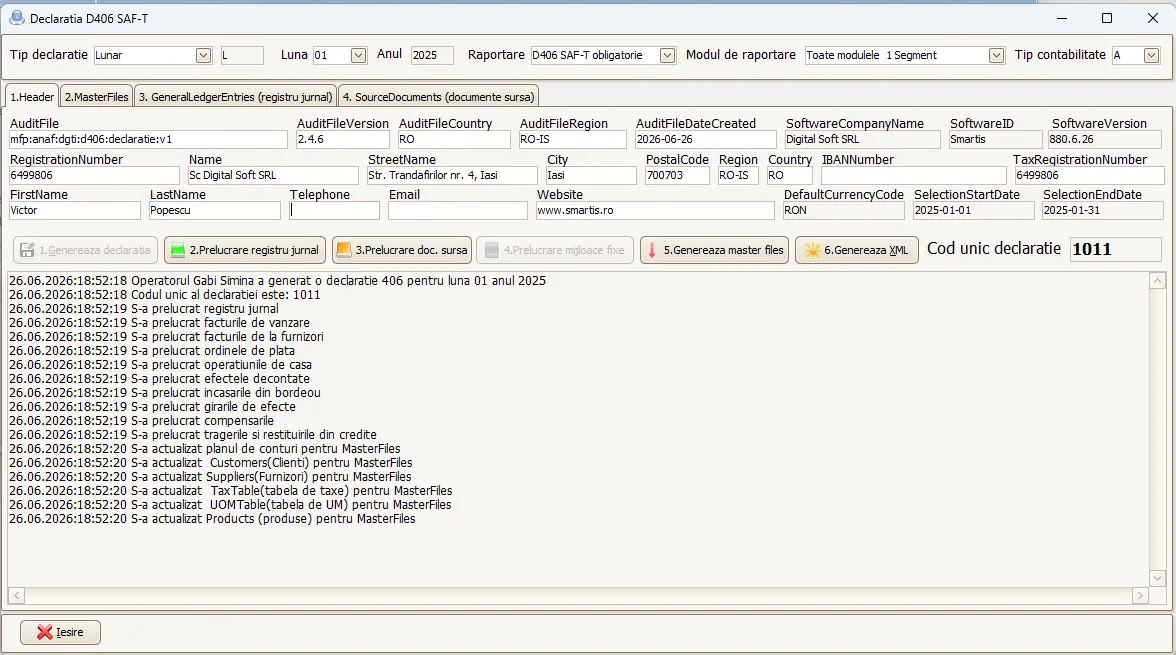Click the empty Email field
Viewport: 1176px width, 655px height.
tap(458, 211)
